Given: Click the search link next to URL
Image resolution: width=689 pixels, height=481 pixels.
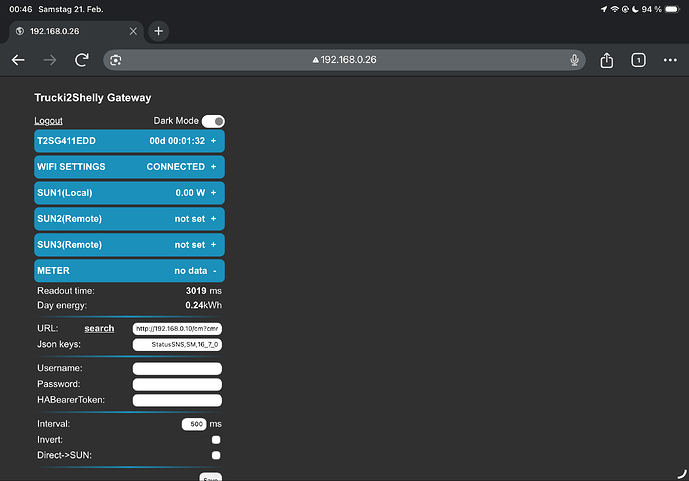Looking at the screenshot, I should pyautogui.click(x=99, y=328).
